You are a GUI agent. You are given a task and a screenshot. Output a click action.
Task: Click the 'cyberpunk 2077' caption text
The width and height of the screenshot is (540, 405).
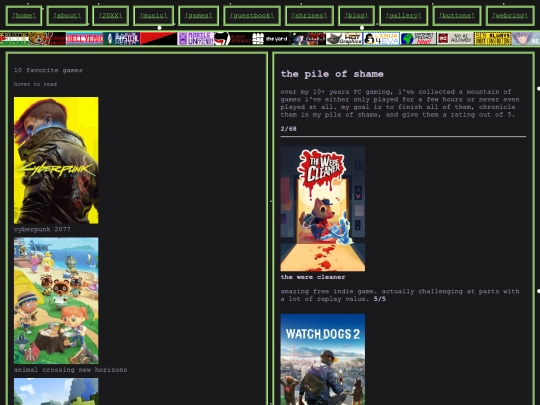pos(42,229)
